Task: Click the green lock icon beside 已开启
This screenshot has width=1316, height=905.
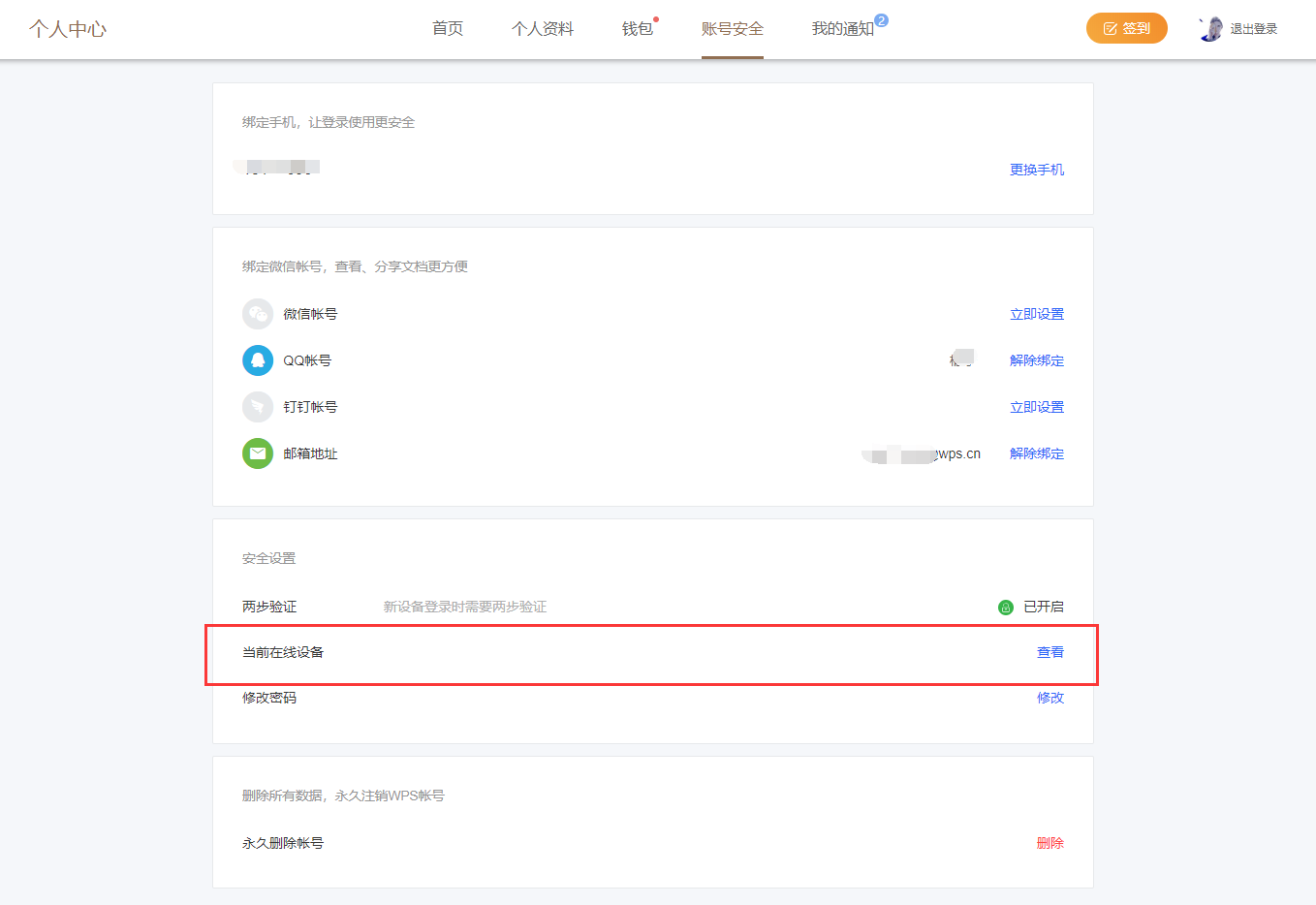Action: [x=1006, y=608]
